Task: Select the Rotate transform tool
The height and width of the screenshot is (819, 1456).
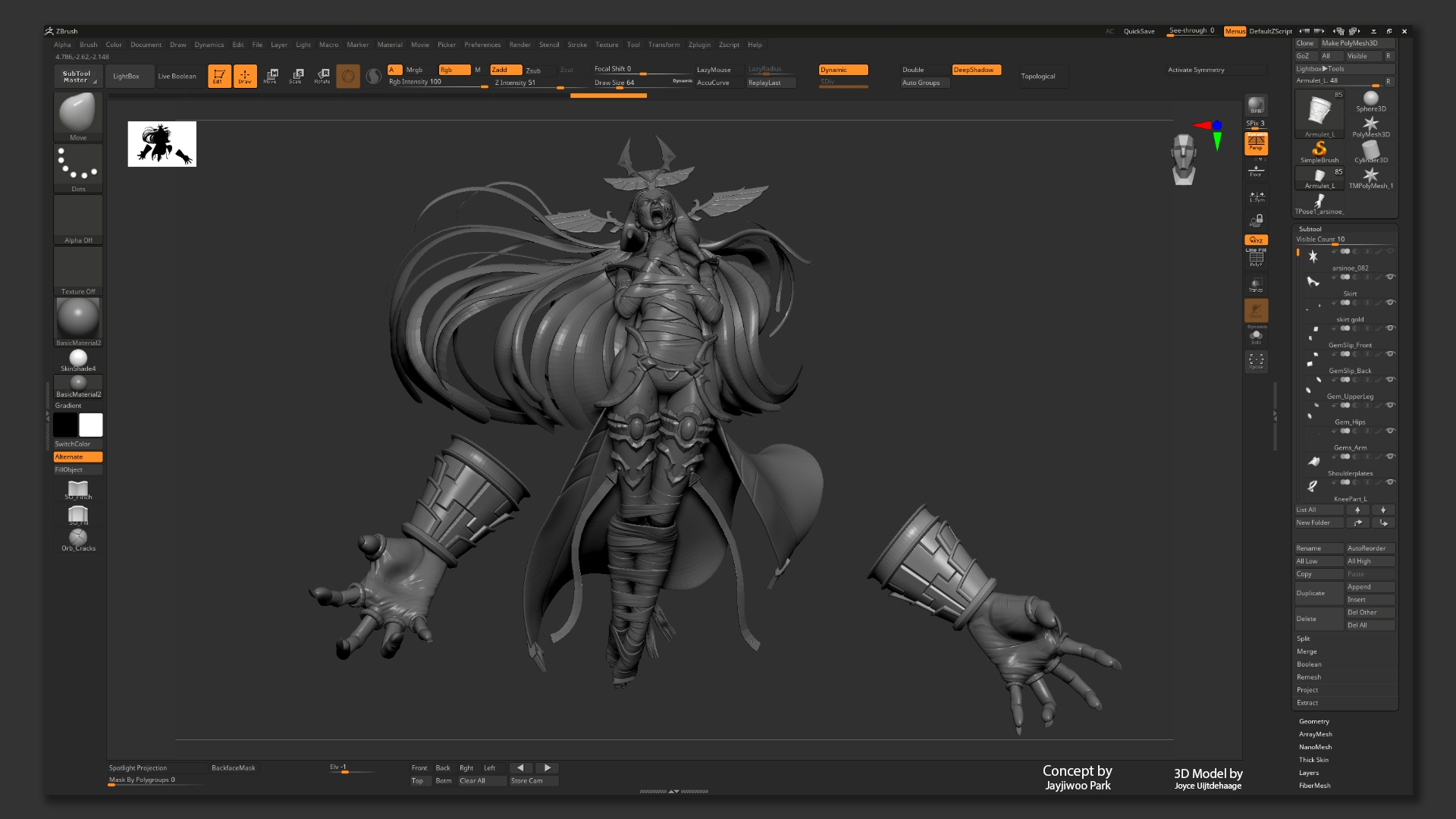Action: [322, 76]
